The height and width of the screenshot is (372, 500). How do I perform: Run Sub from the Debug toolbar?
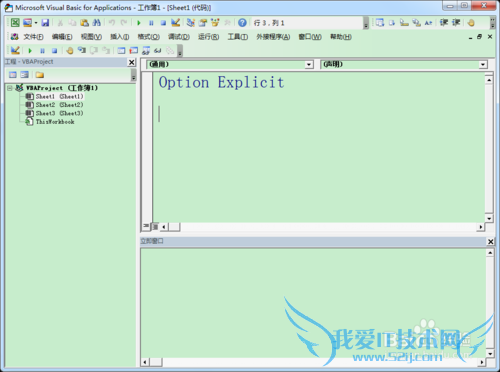(30, 51)
